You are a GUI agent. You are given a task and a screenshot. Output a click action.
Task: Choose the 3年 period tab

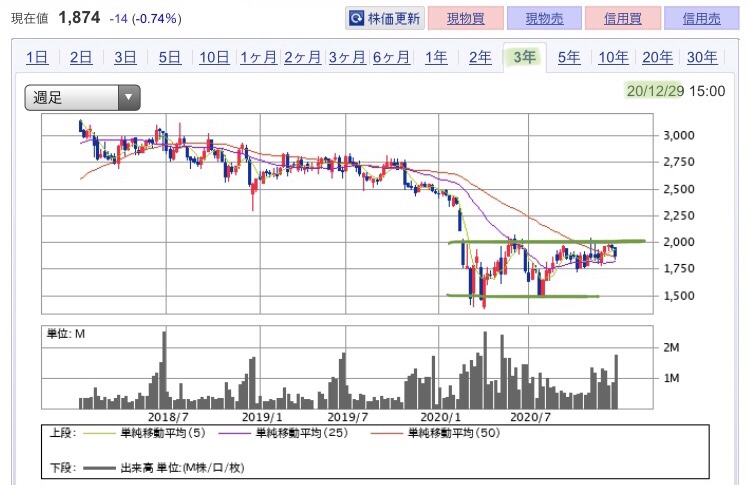[524, 57]
